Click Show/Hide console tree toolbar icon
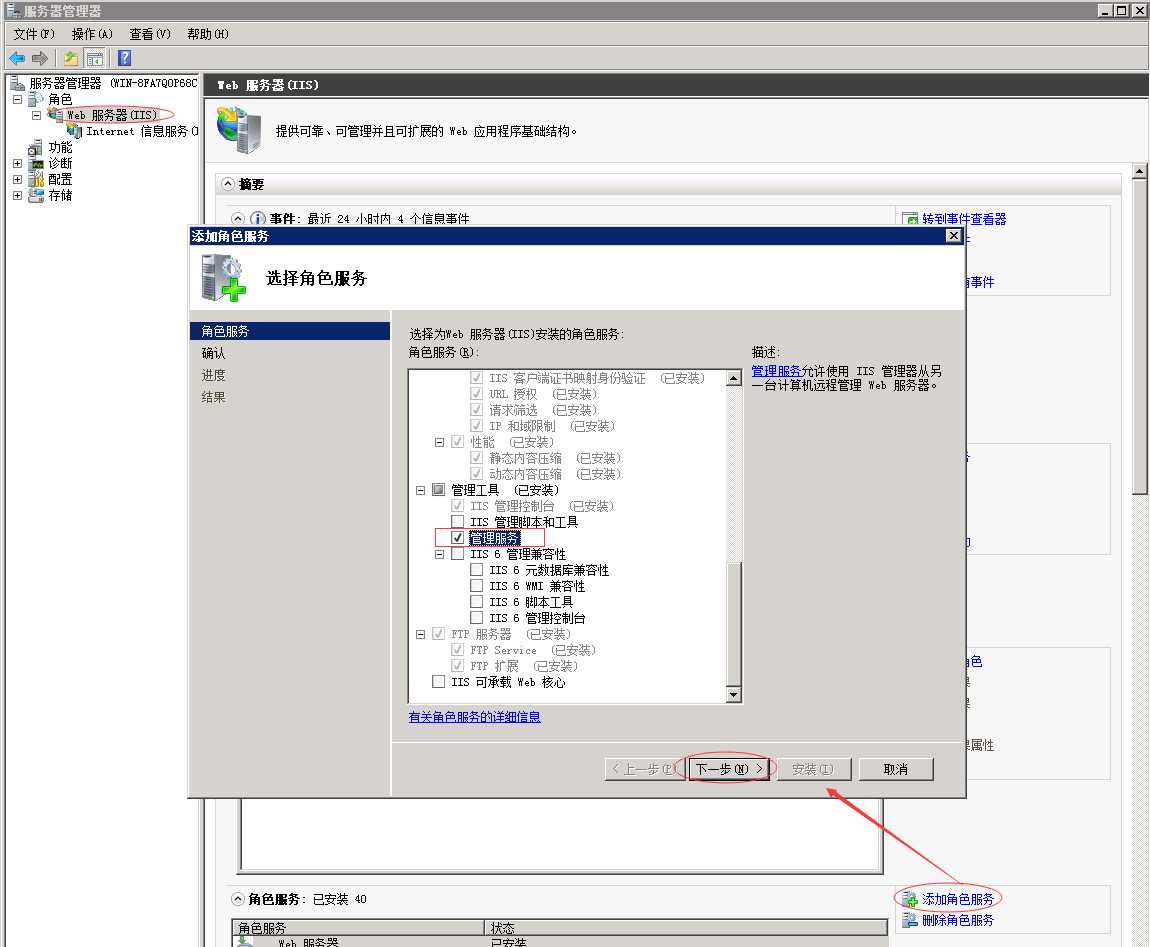Screen dimensions: 1150x947 pos(94,58)
